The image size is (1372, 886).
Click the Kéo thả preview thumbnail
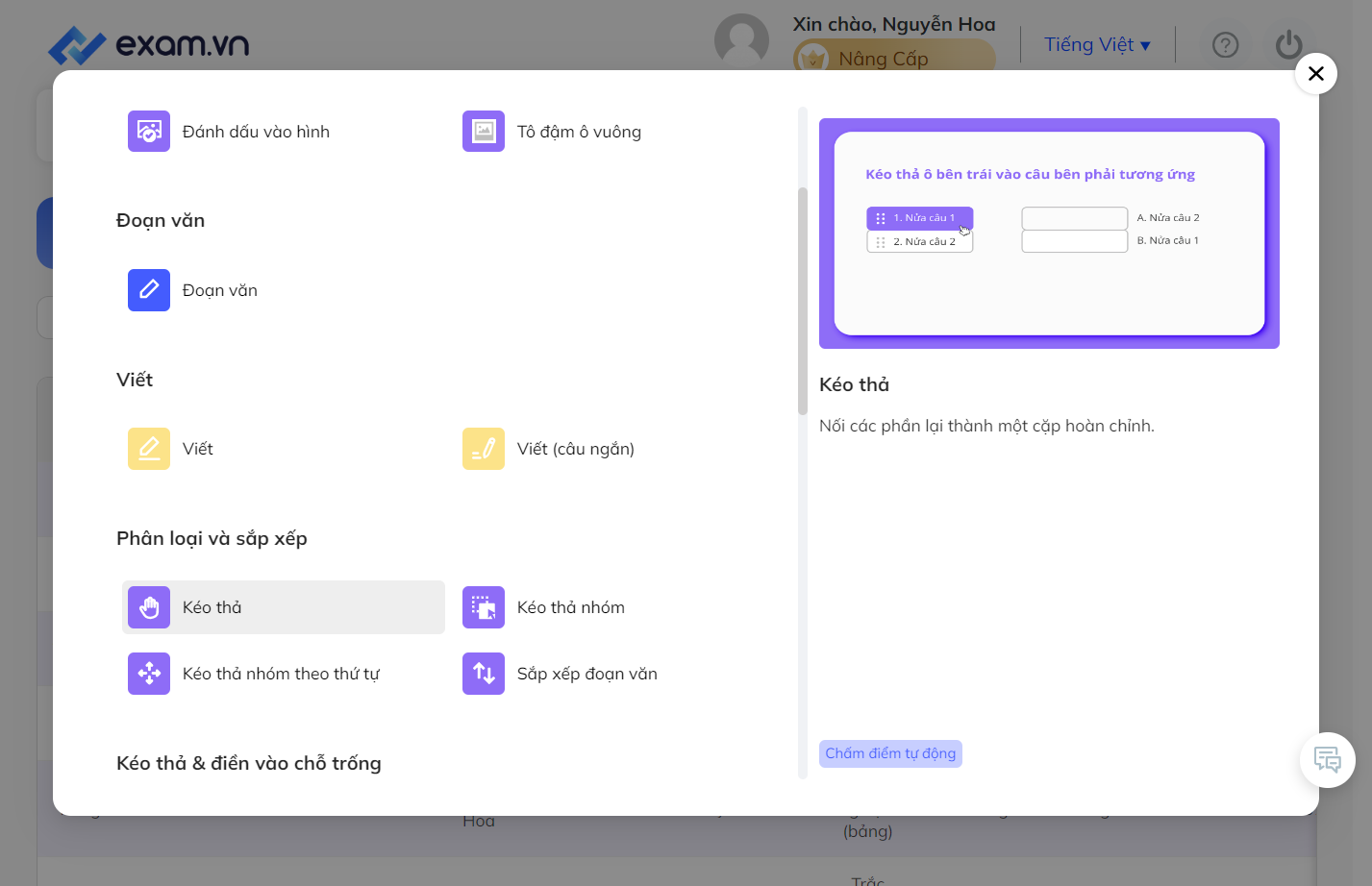(1049, 234)
